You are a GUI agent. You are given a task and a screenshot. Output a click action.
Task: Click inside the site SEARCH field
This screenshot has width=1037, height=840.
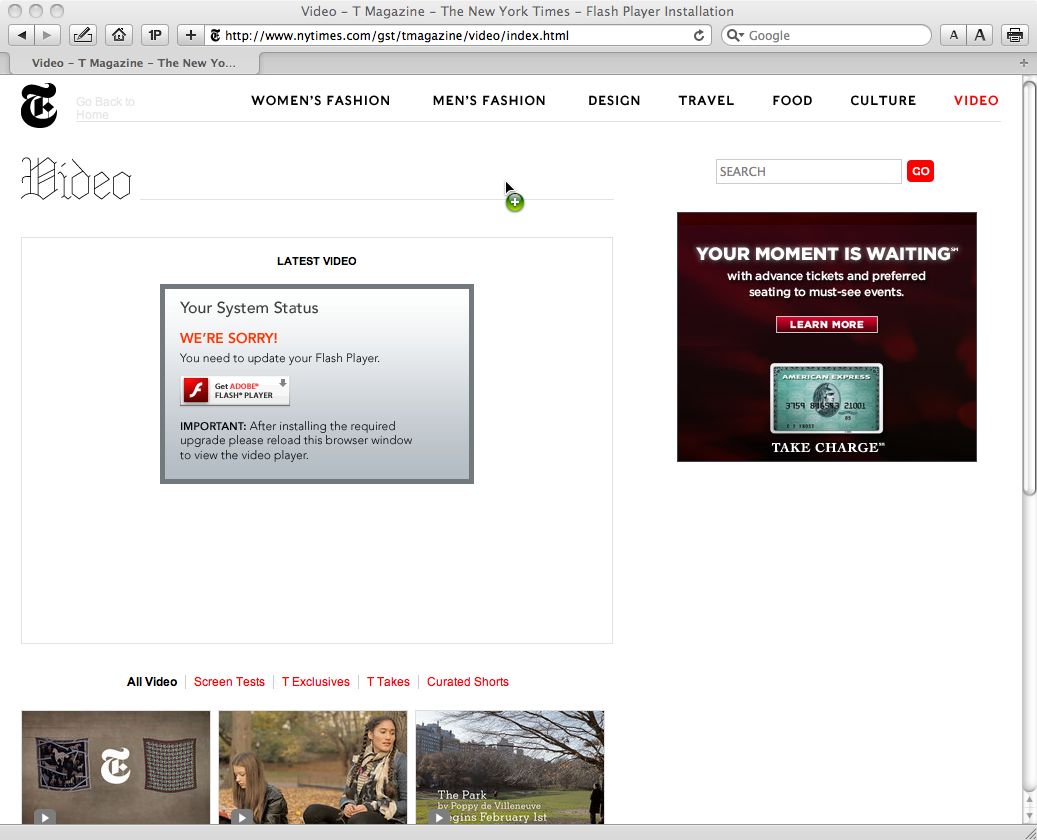click(x=808, y=171)
